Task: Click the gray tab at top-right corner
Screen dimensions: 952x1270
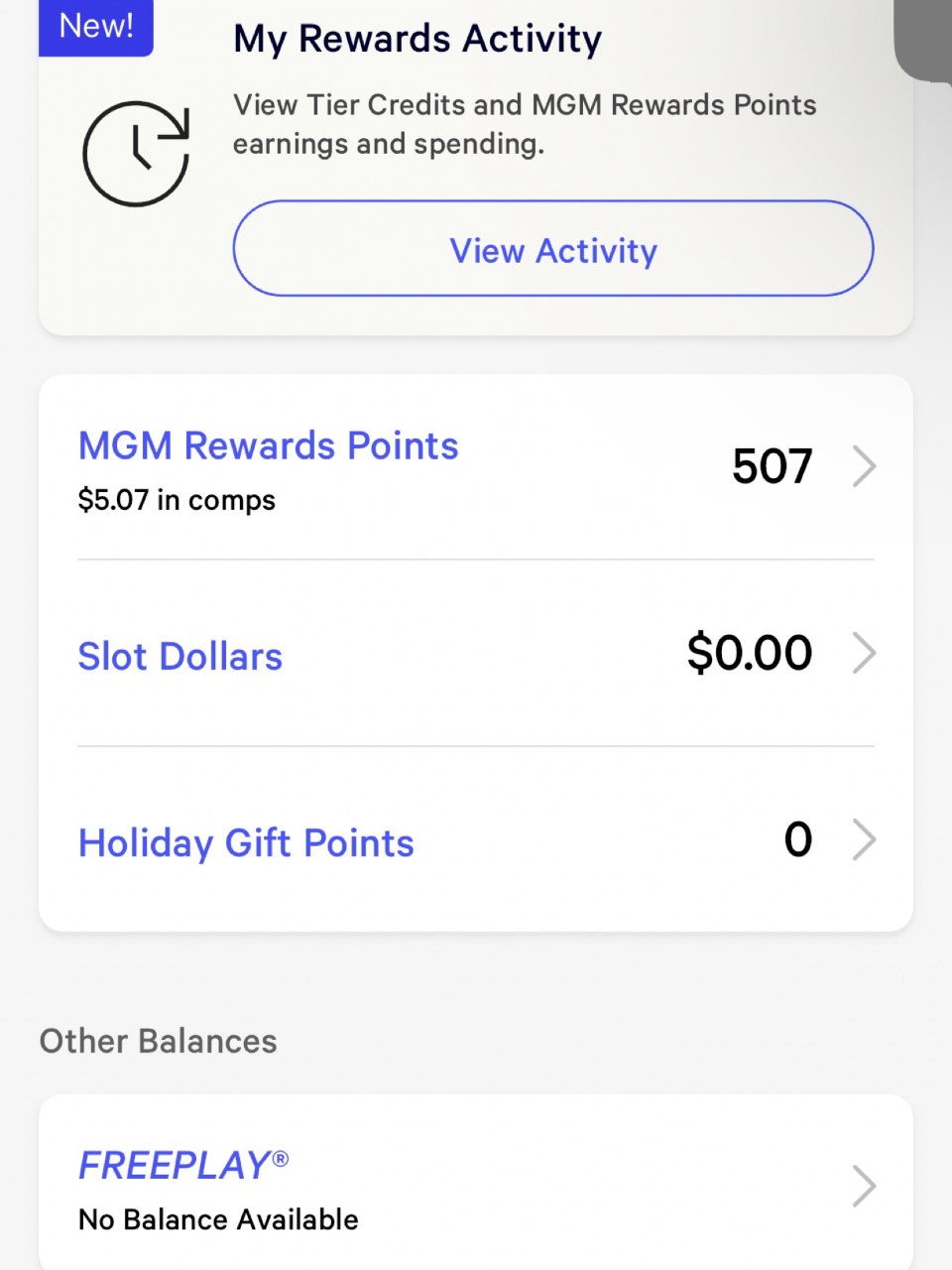Action: click(x=924, y=38)
